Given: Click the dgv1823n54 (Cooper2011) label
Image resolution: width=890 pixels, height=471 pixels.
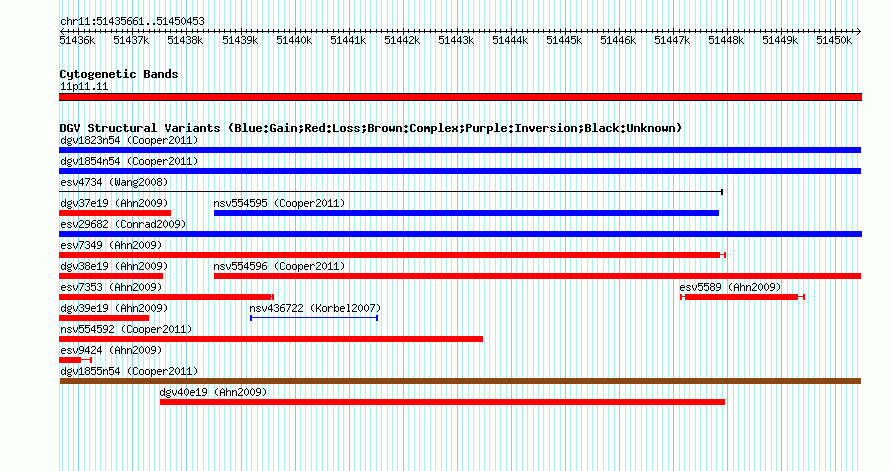Looking at the screenshot, I should 129,140.
